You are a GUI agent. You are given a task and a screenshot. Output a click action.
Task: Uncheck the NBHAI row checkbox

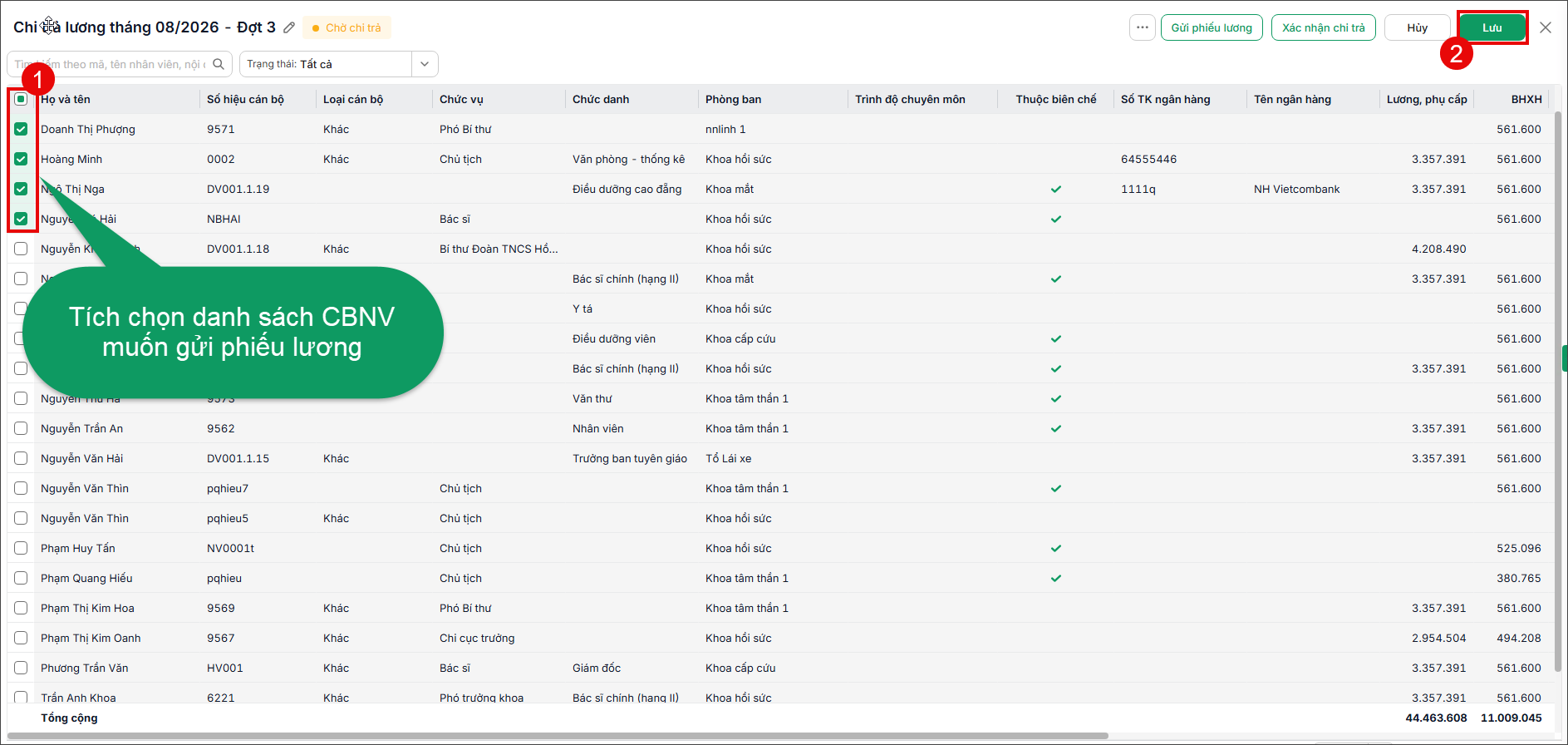(21, 219)
